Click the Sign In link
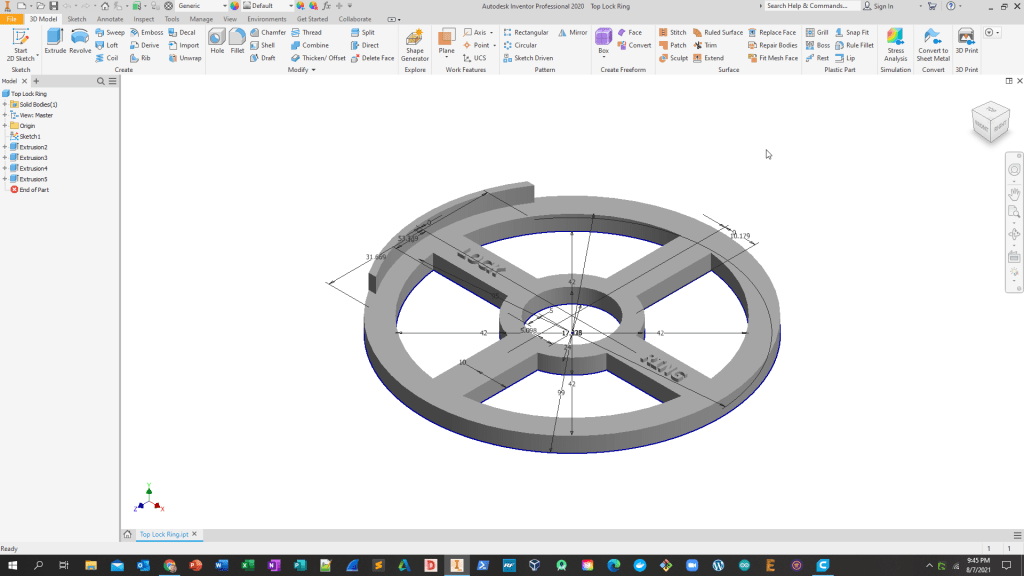Screen dimensions: 1024x576 pyautogui.click(x=883, y=6)
